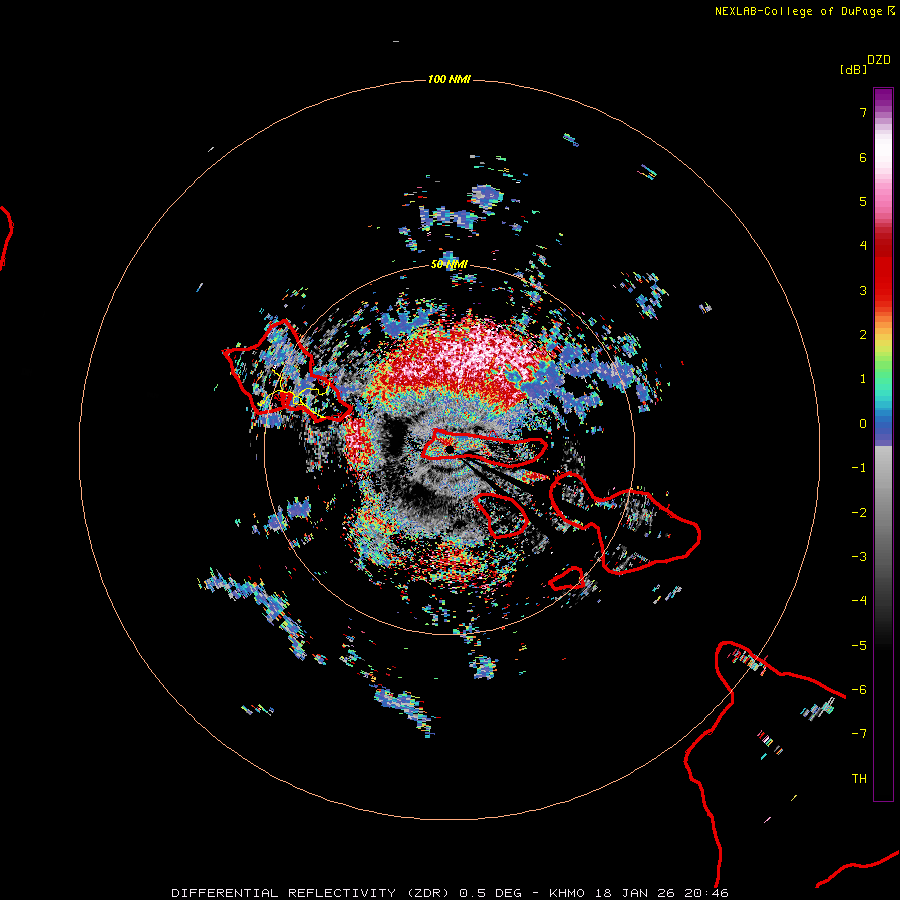Click the 6 value on the color scale

[863, 157]
